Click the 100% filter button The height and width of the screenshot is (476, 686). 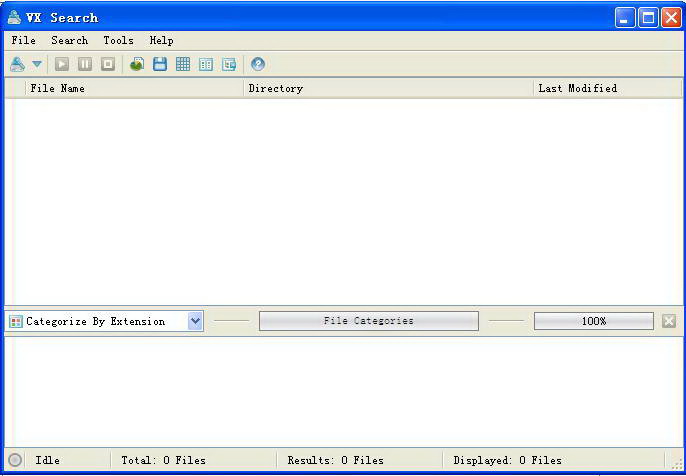[x=594, y=321]
